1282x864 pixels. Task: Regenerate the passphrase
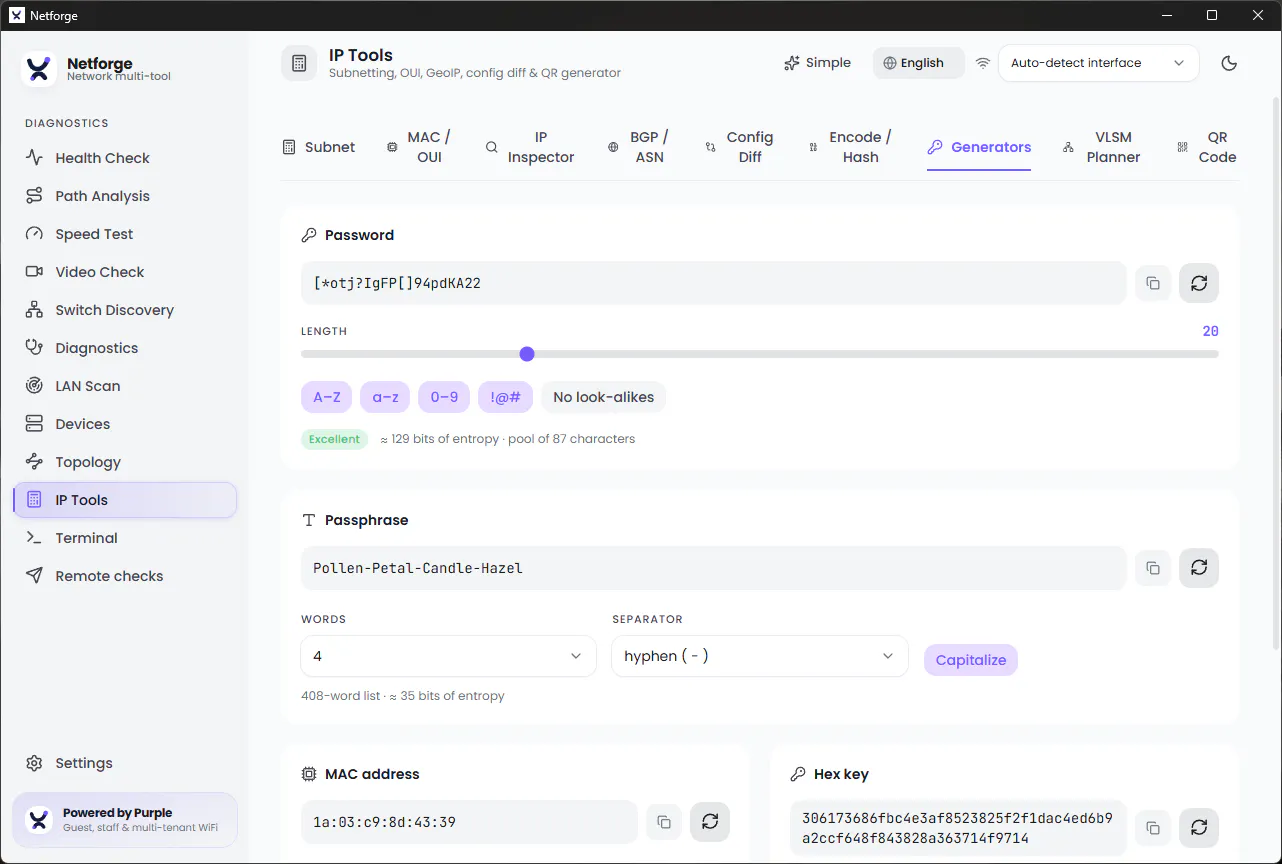(1199, 568)
